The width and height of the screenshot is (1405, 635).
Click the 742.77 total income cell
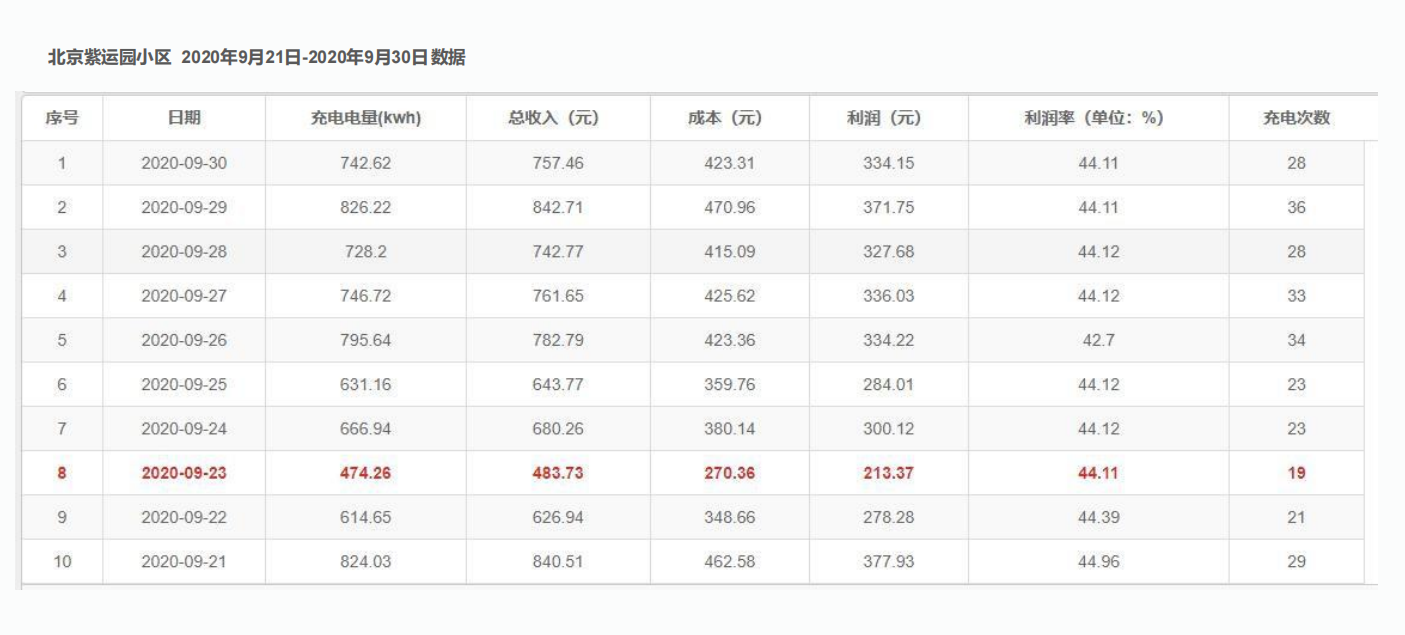[x=558, y=252]
